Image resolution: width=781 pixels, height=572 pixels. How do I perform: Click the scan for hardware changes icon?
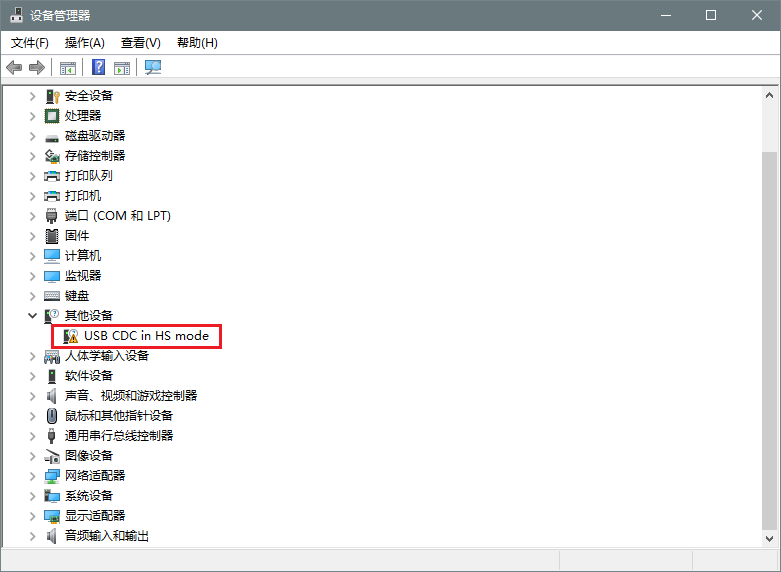point(153,67)
